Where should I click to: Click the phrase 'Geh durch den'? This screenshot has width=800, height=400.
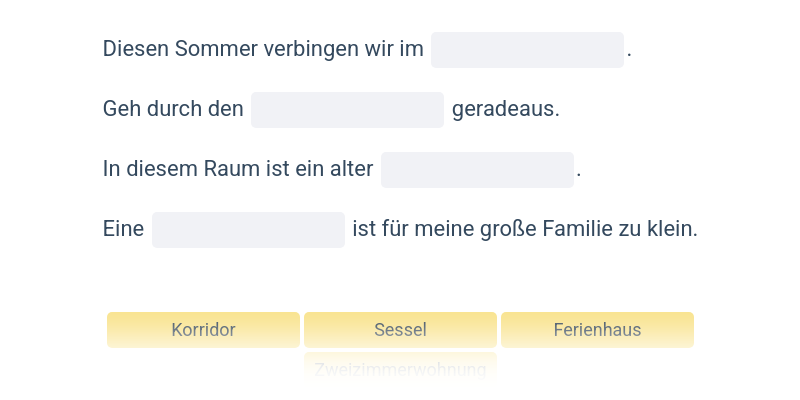(x=173, y=109)
